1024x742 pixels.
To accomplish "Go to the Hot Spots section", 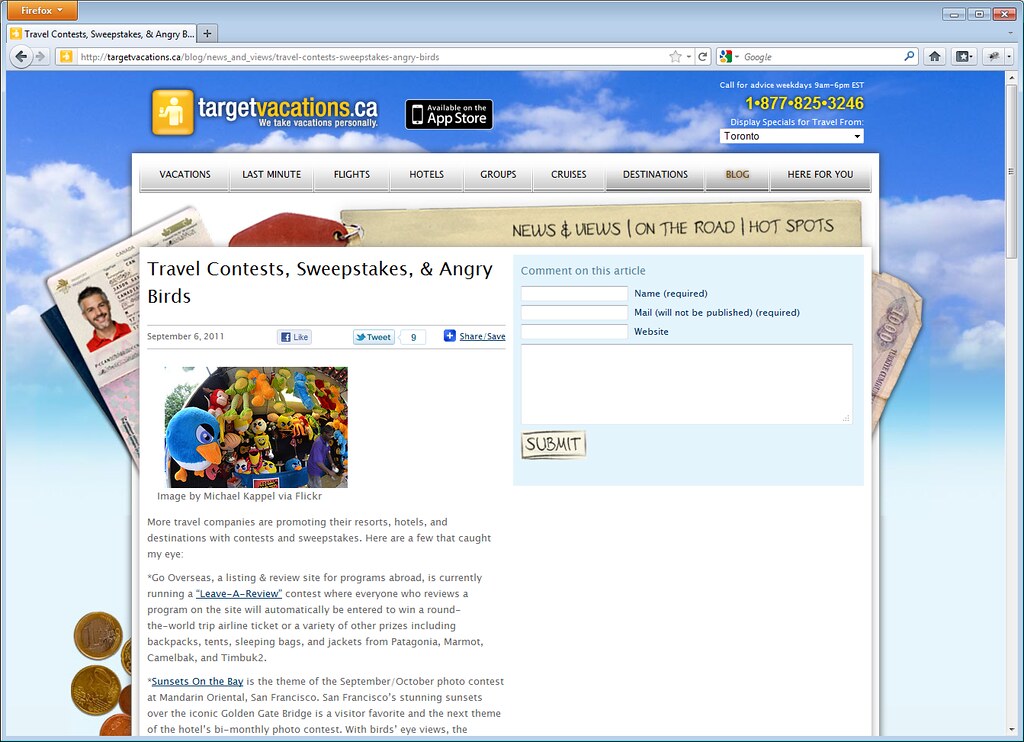I will (x=791, y=226).
